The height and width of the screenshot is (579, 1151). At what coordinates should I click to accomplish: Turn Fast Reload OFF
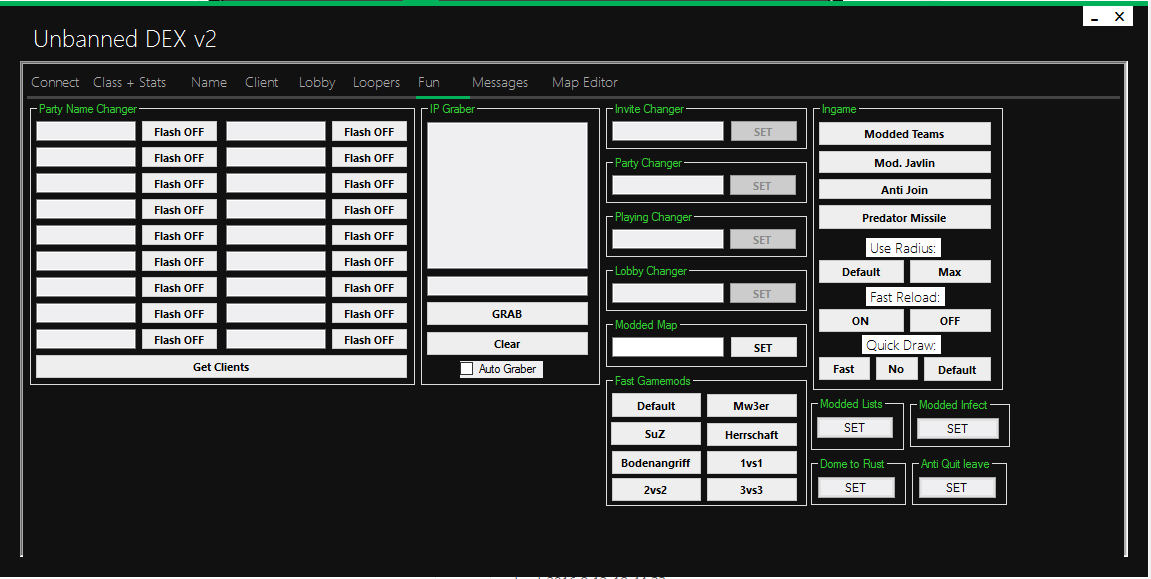click(950, 321)
